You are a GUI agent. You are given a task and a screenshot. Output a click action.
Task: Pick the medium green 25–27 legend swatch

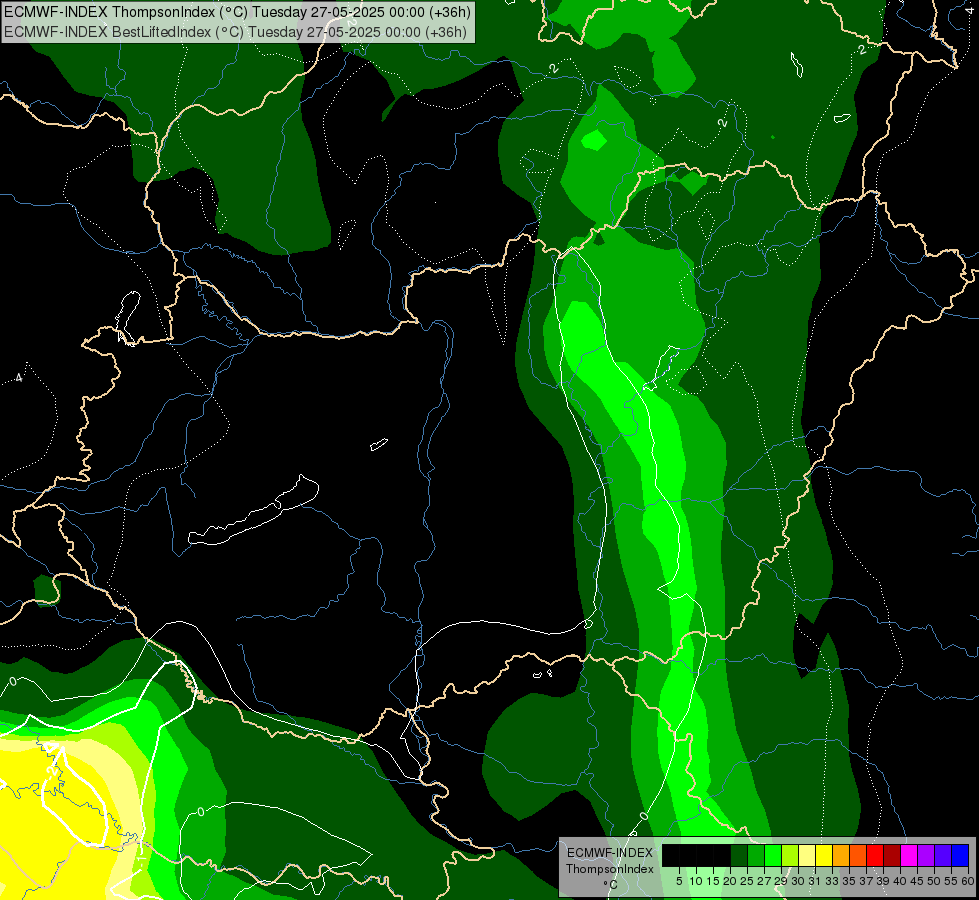tap(756, 855)
